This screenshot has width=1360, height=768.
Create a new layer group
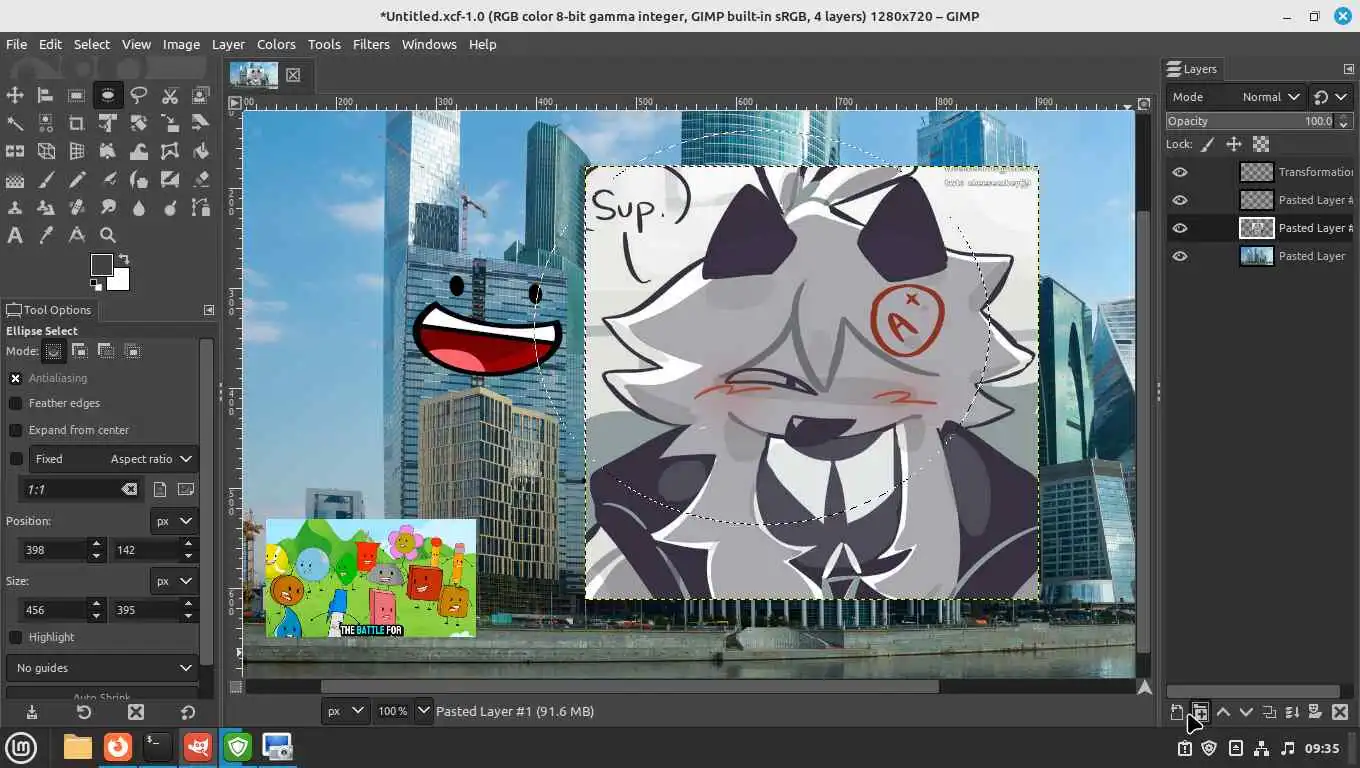(x=1200, y=712)
